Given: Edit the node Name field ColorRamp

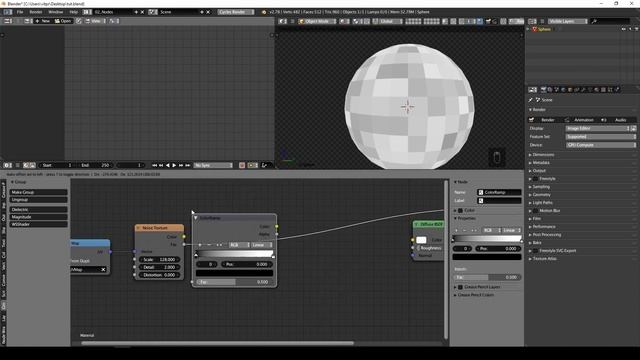Looking at the screenshot, I should point(499,192).
